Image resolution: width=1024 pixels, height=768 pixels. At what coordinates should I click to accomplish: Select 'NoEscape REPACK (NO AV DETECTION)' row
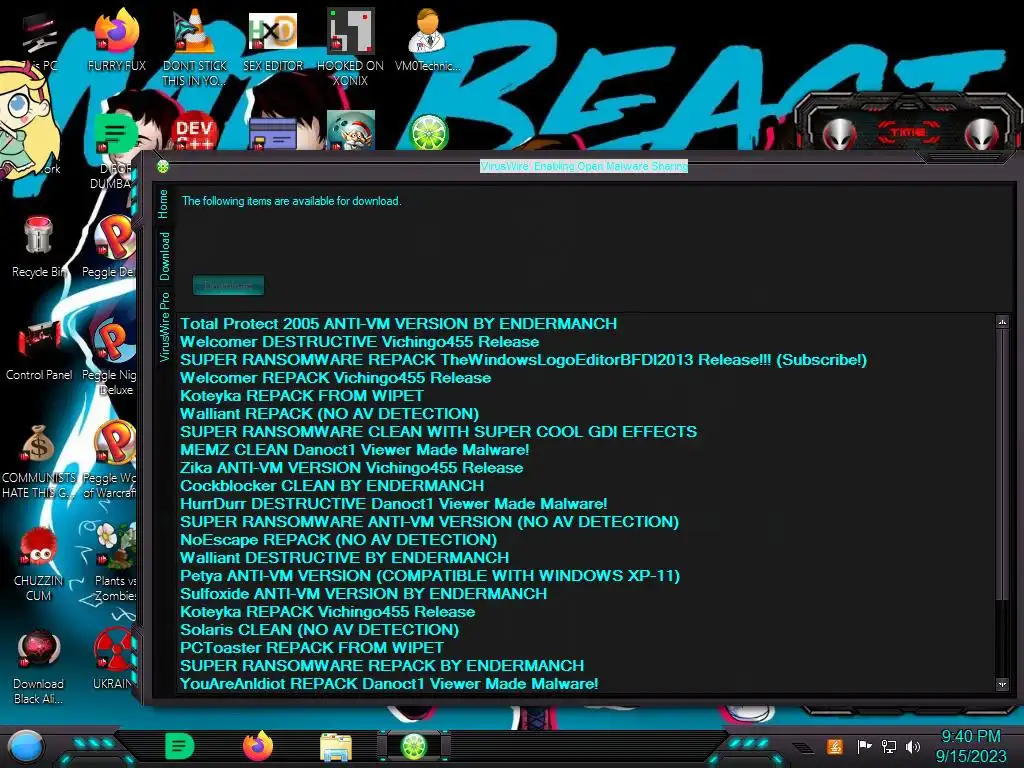(x=338, y=540)
